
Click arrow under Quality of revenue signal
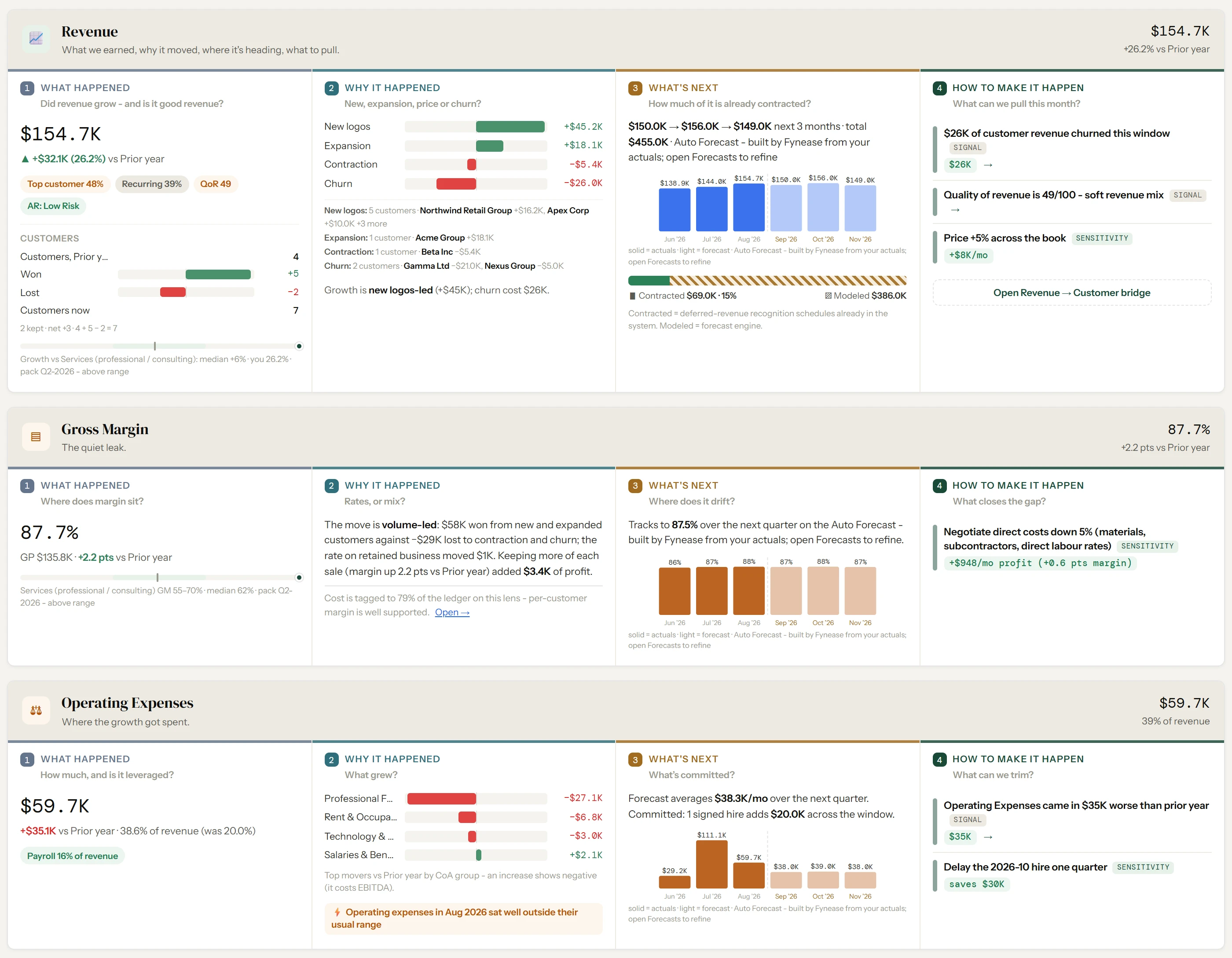955,210
